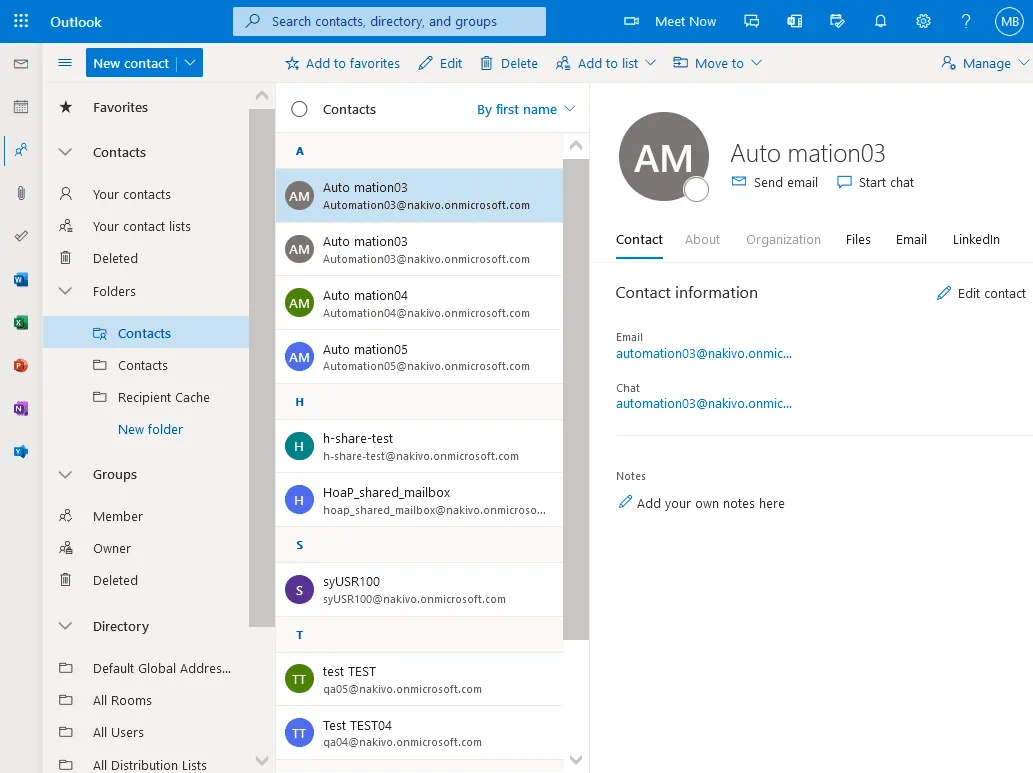
Task: Open the Excel app icon
Action: tap(21, 323)
